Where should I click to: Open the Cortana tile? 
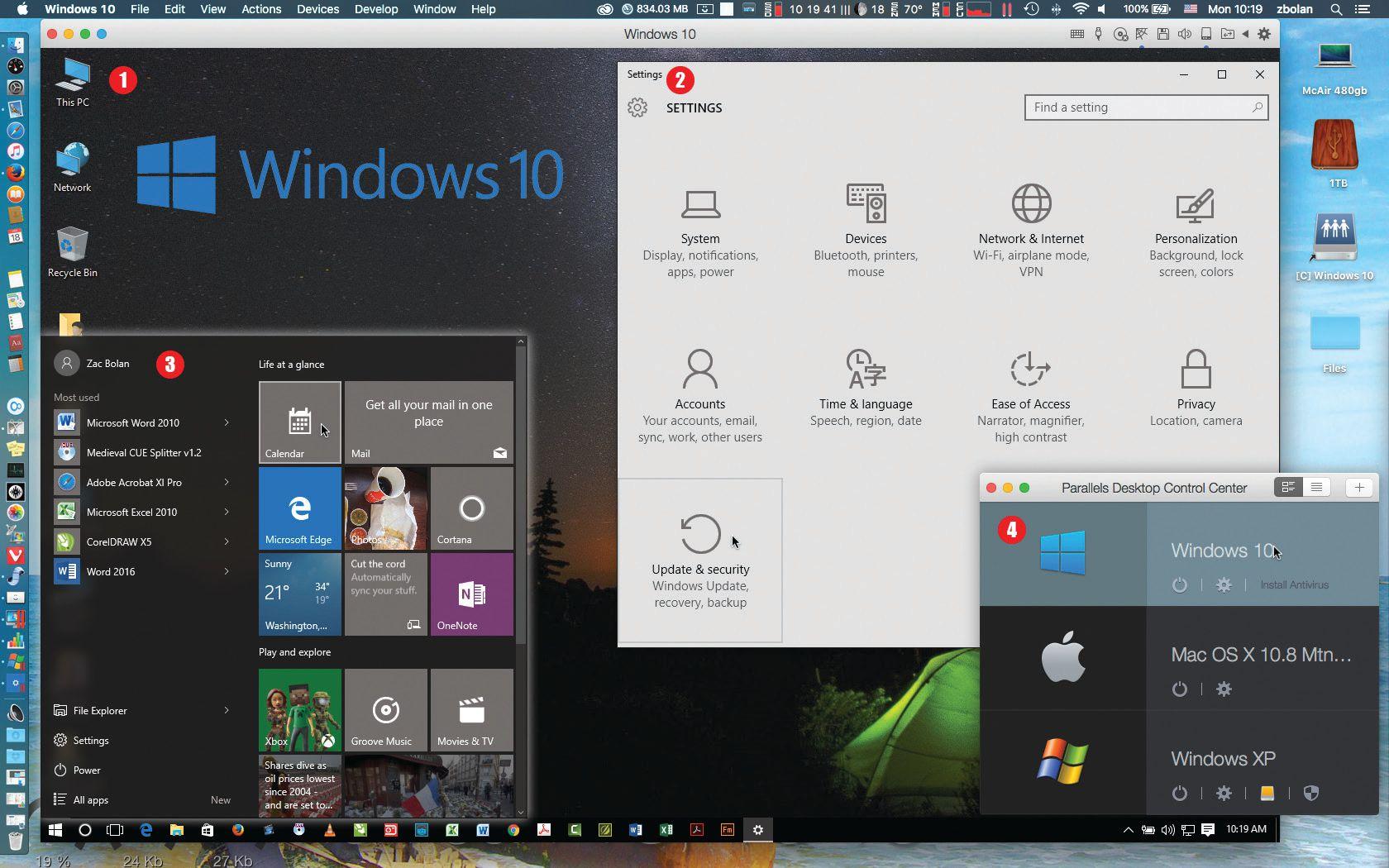point(472,508)
